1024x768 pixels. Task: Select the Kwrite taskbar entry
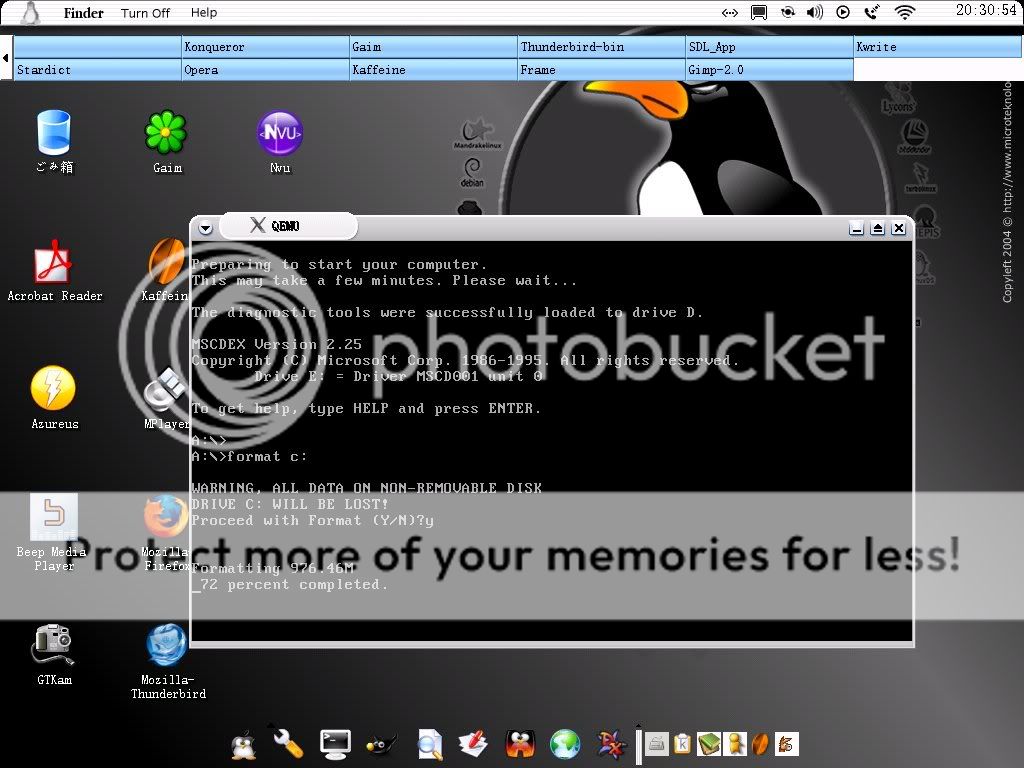pos(938,46)
